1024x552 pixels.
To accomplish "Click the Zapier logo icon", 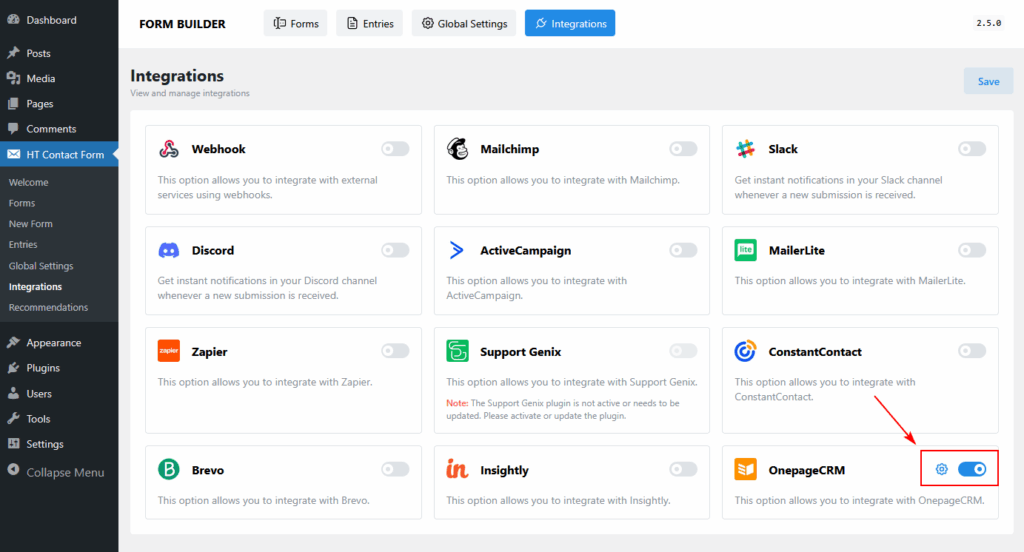I will pyautogui.click(x=169, y=351).
